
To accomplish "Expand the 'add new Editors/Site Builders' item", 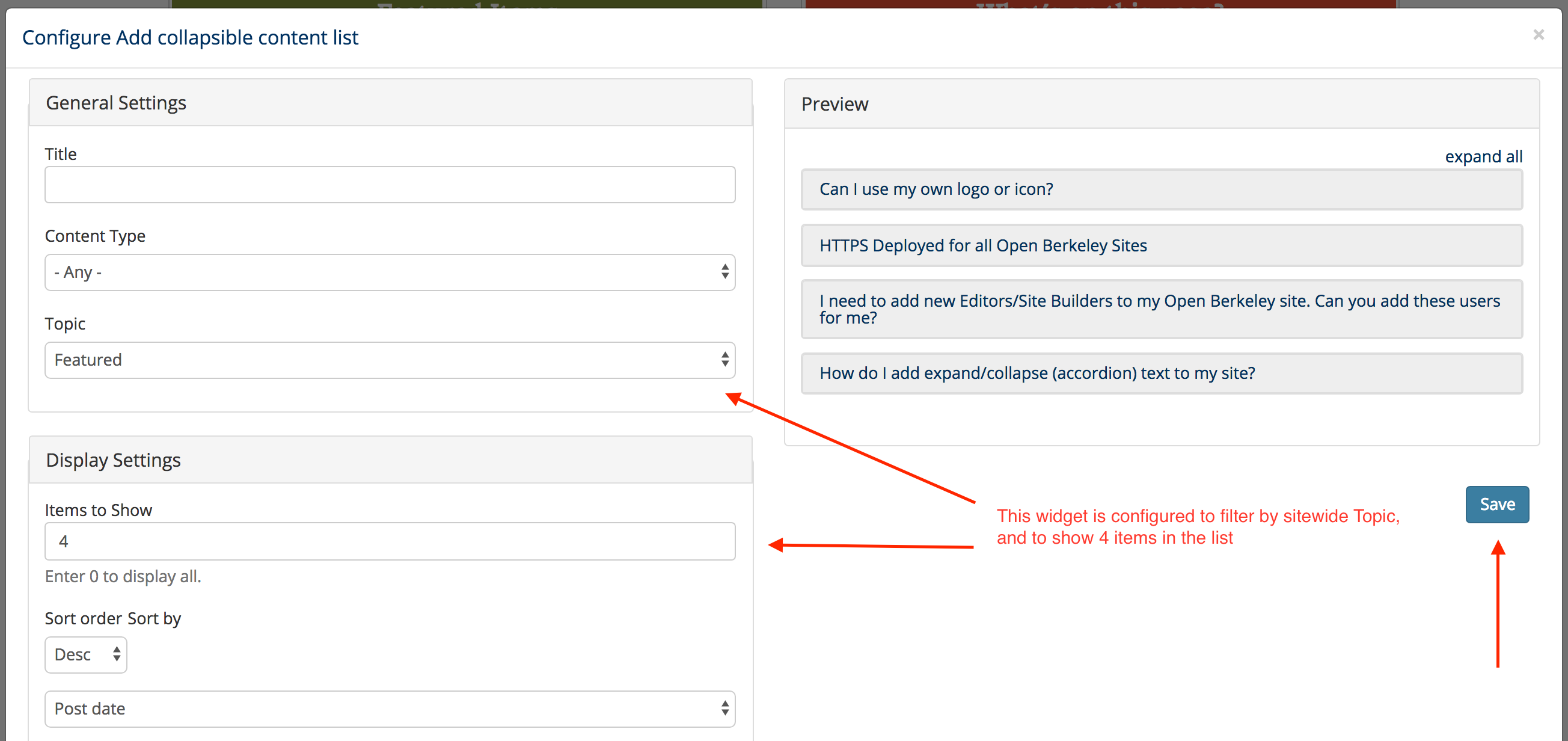I will (1162, 309).
